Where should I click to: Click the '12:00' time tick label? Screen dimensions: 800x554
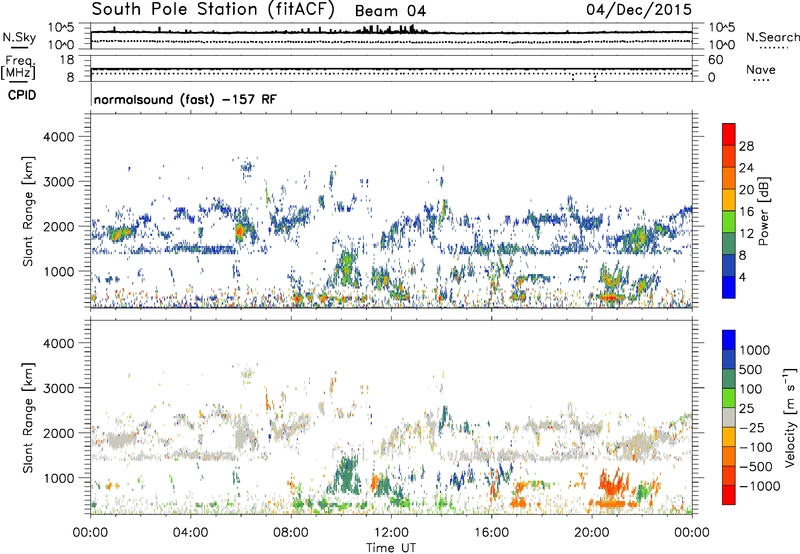[x=391, y=533]
